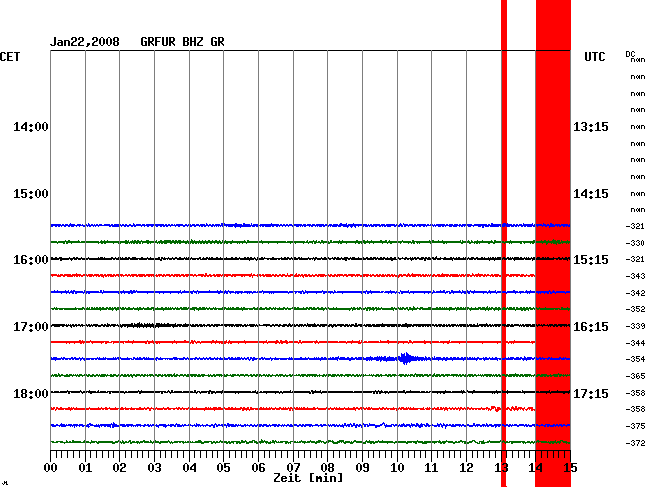
Task: Select the 14:00 CET row label
Action: [x=31, y=127]
